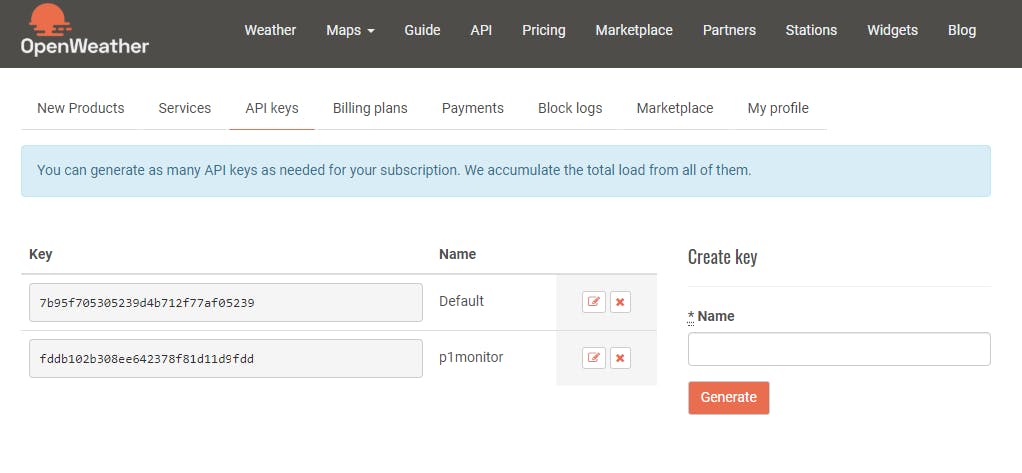Viewport: 1022px width, 473px height.
Task: Edit the Default API key name
Action: (x=594, y=302)
